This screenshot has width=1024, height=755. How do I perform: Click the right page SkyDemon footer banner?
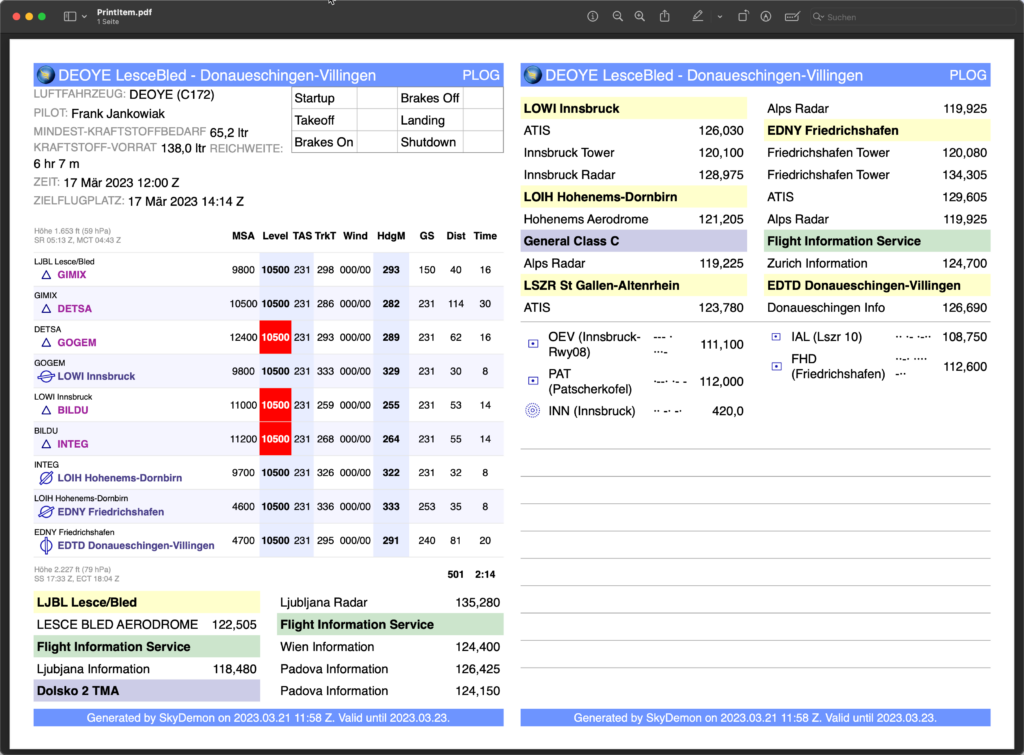755,718
